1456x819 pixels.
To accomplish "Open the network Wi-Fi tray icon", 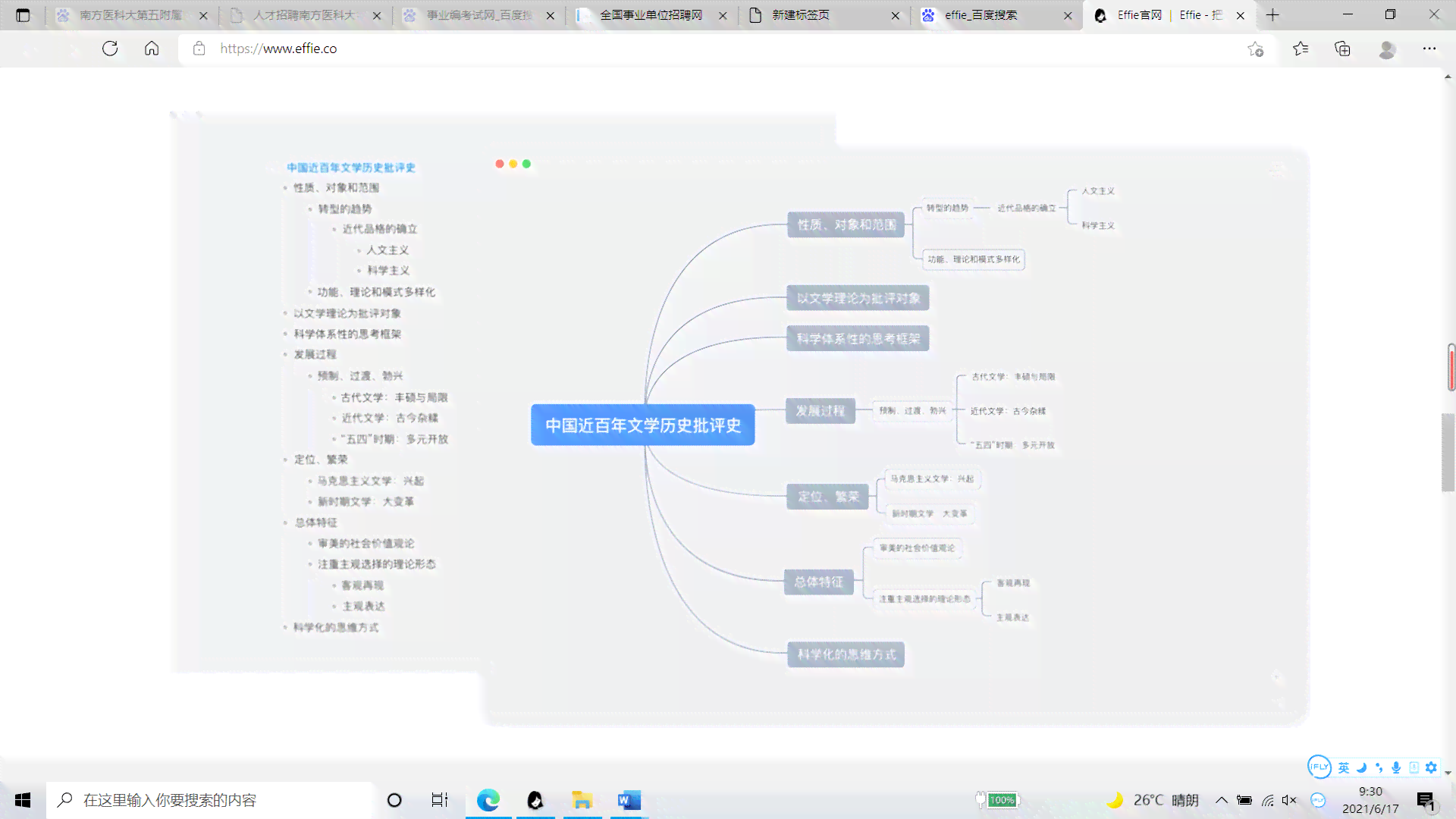I will [1267, 800].
